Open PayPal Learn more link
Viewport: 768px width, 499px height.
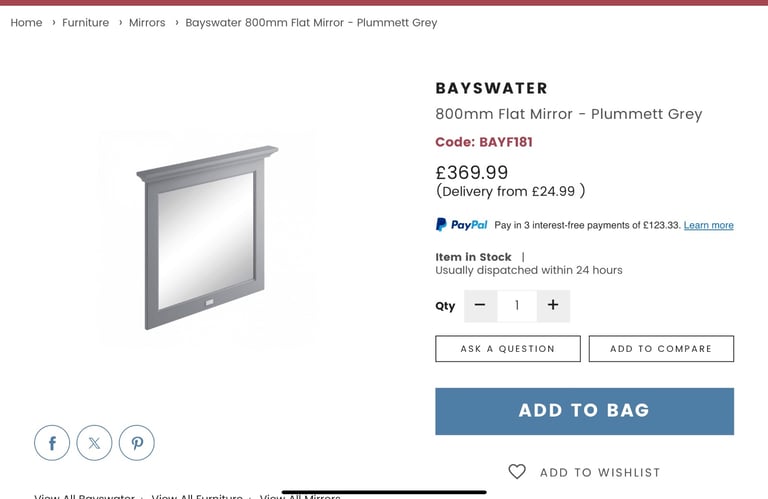tap(708, 226)
